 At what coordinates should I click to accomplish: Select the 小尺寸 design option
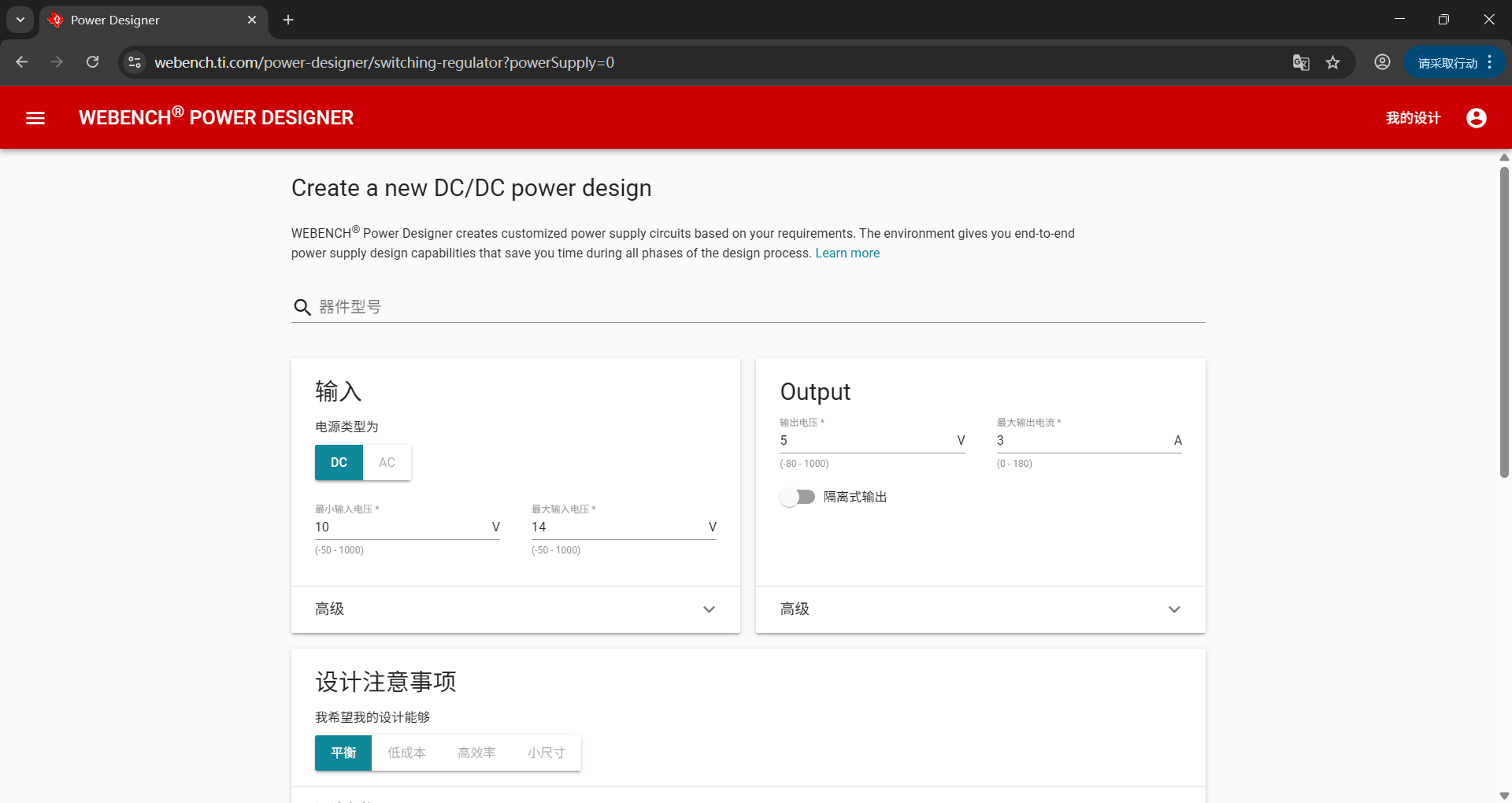point(547,753)
